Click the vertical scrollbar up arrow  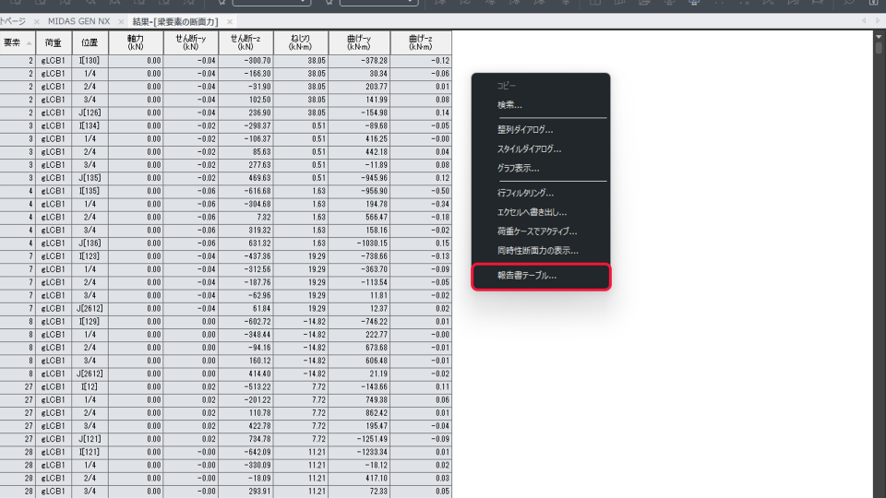(x=879, y=37)
